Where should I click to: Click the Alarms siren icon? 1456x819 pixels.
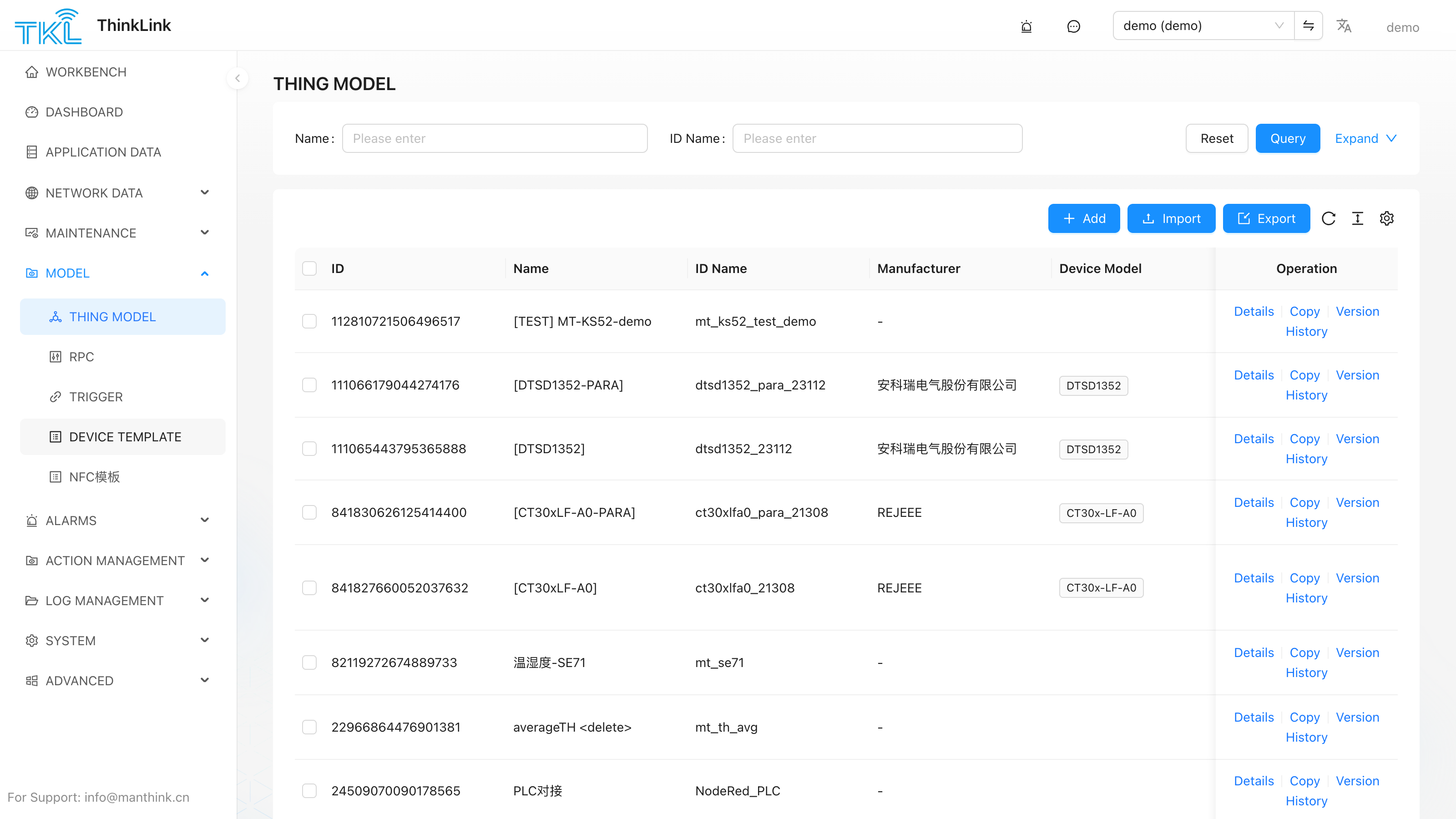point(32,521)
